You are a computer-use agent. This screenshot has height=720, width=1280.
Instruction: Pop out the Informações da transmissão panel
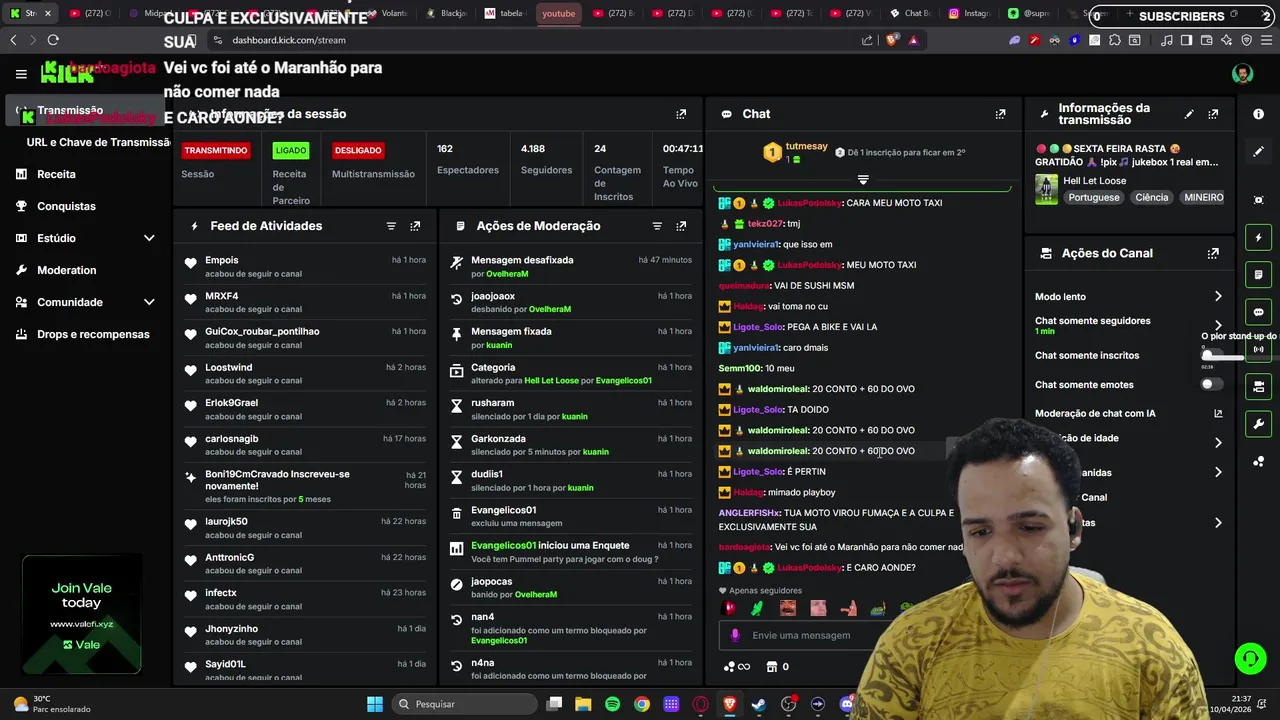pos(1213,114)
